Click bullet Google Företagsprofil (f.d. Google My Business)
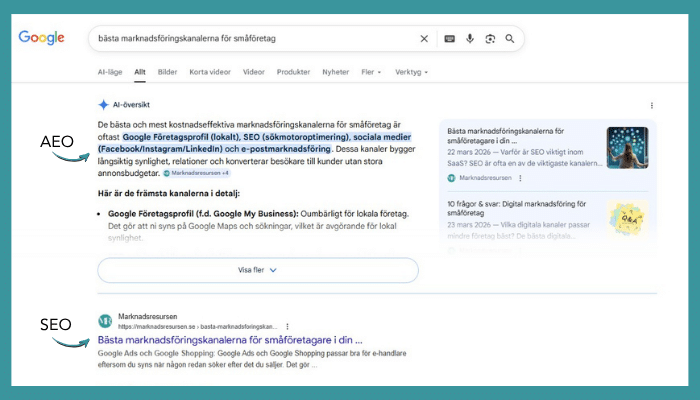 pyautogui.click(x=203, y=214)
